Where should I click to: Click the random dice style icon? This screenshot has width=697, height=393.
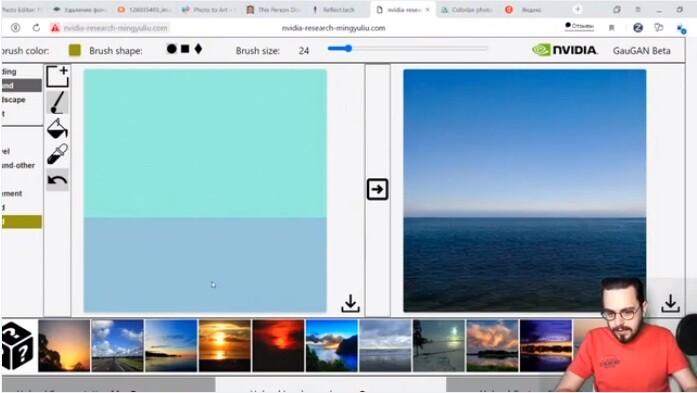17,346
